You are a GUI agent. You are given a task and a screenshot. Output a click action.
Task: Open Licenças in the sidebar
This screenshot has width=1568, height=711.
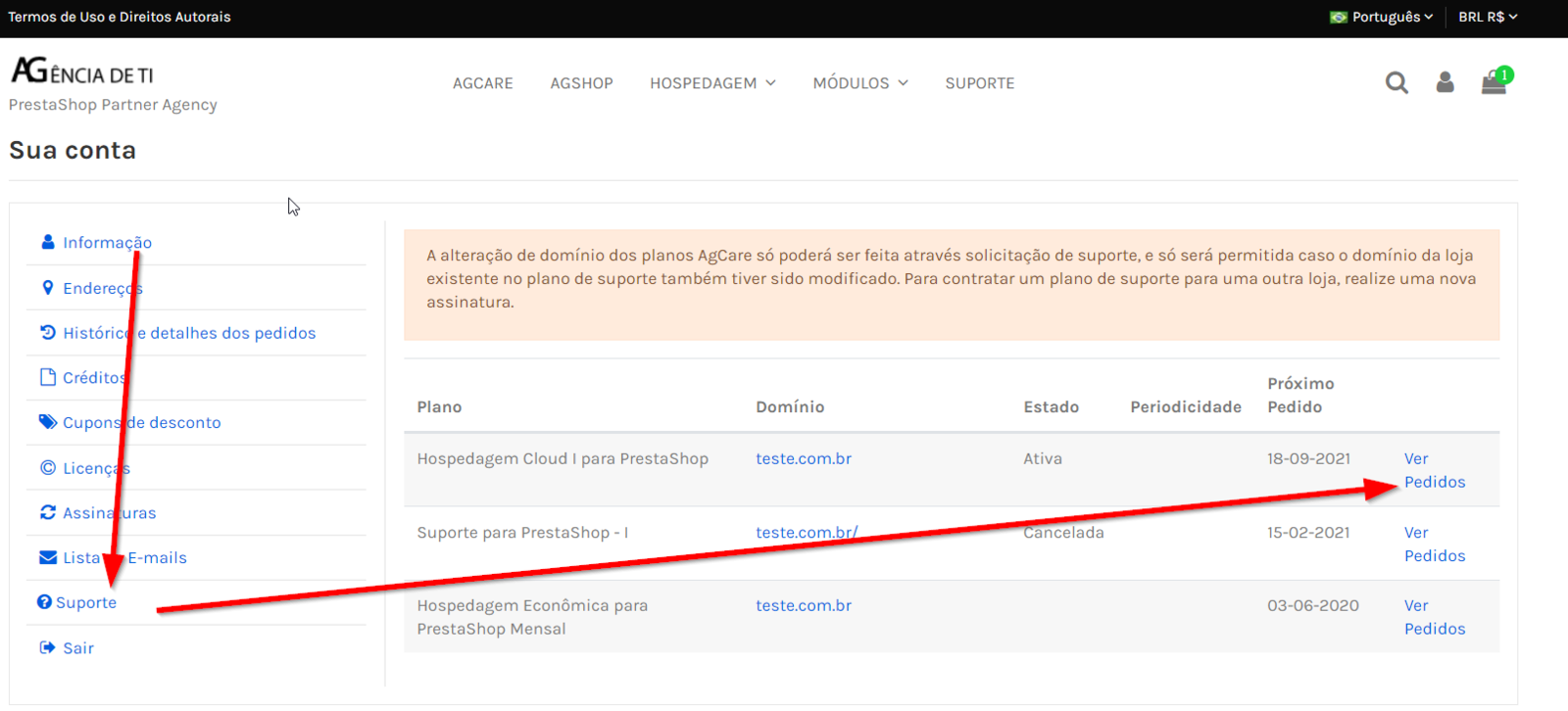click(x=96, y=468)
